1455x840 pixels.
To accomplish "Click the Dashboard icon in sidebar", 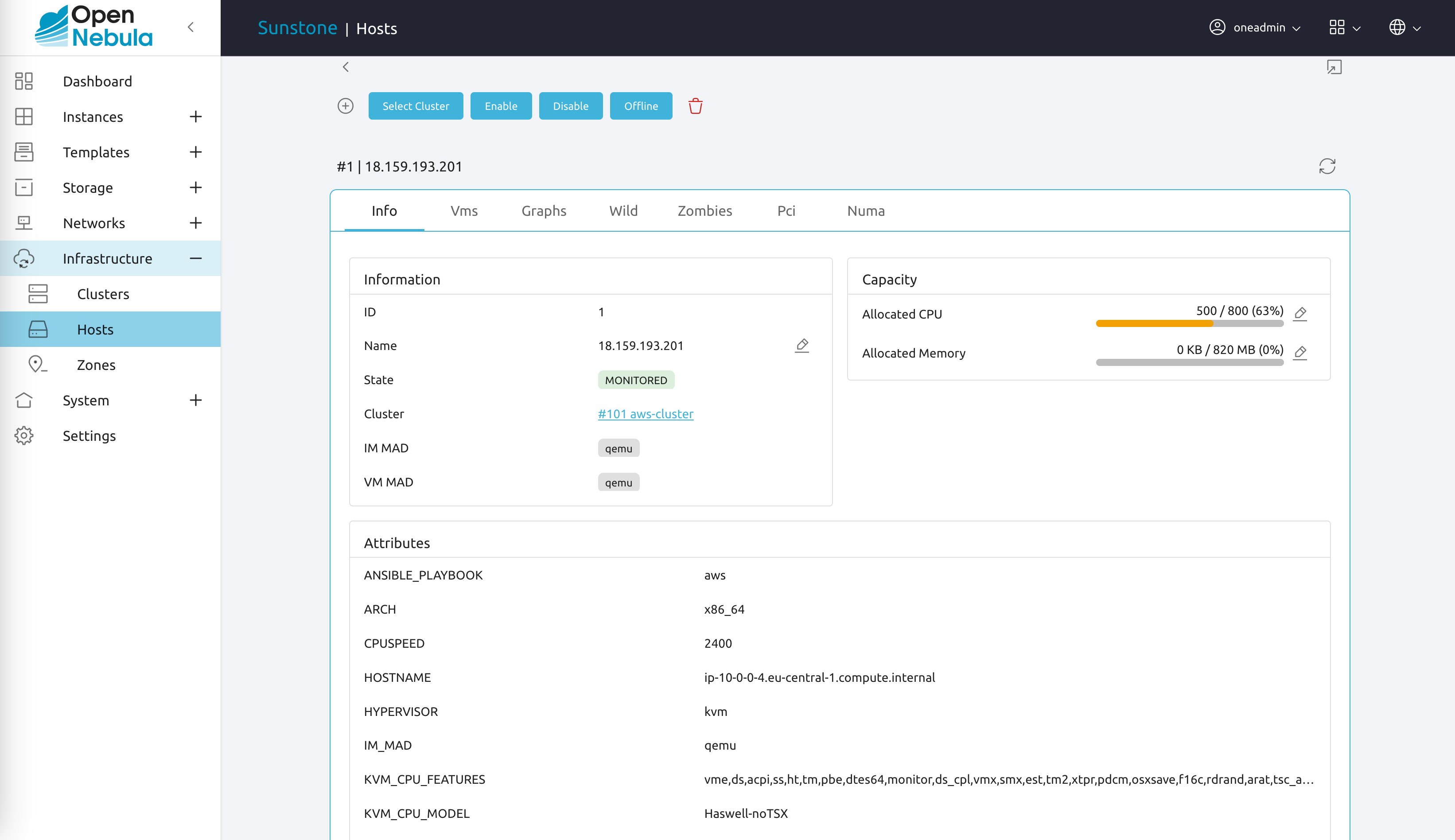I will [24, 81].
